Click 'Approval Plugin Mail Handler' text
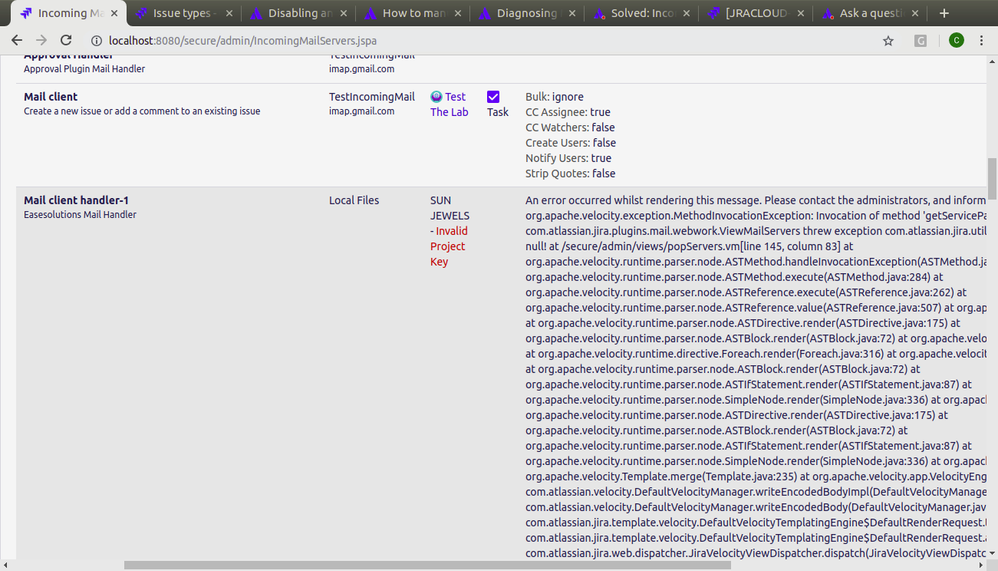This screenshot has width=998, height=571. (x=84, y=69)
